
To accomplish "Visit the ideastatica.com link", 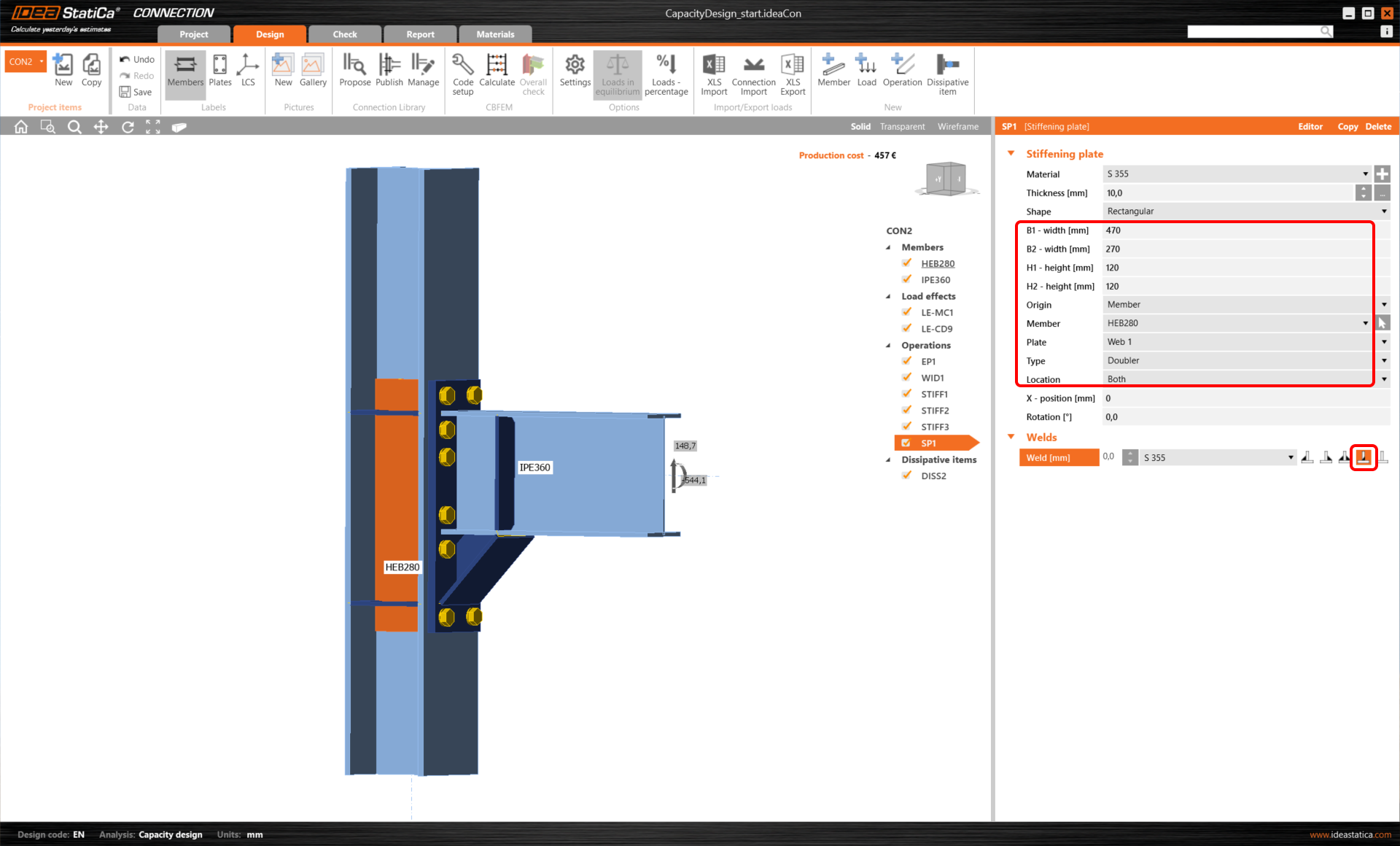I will coord(1352,834).
